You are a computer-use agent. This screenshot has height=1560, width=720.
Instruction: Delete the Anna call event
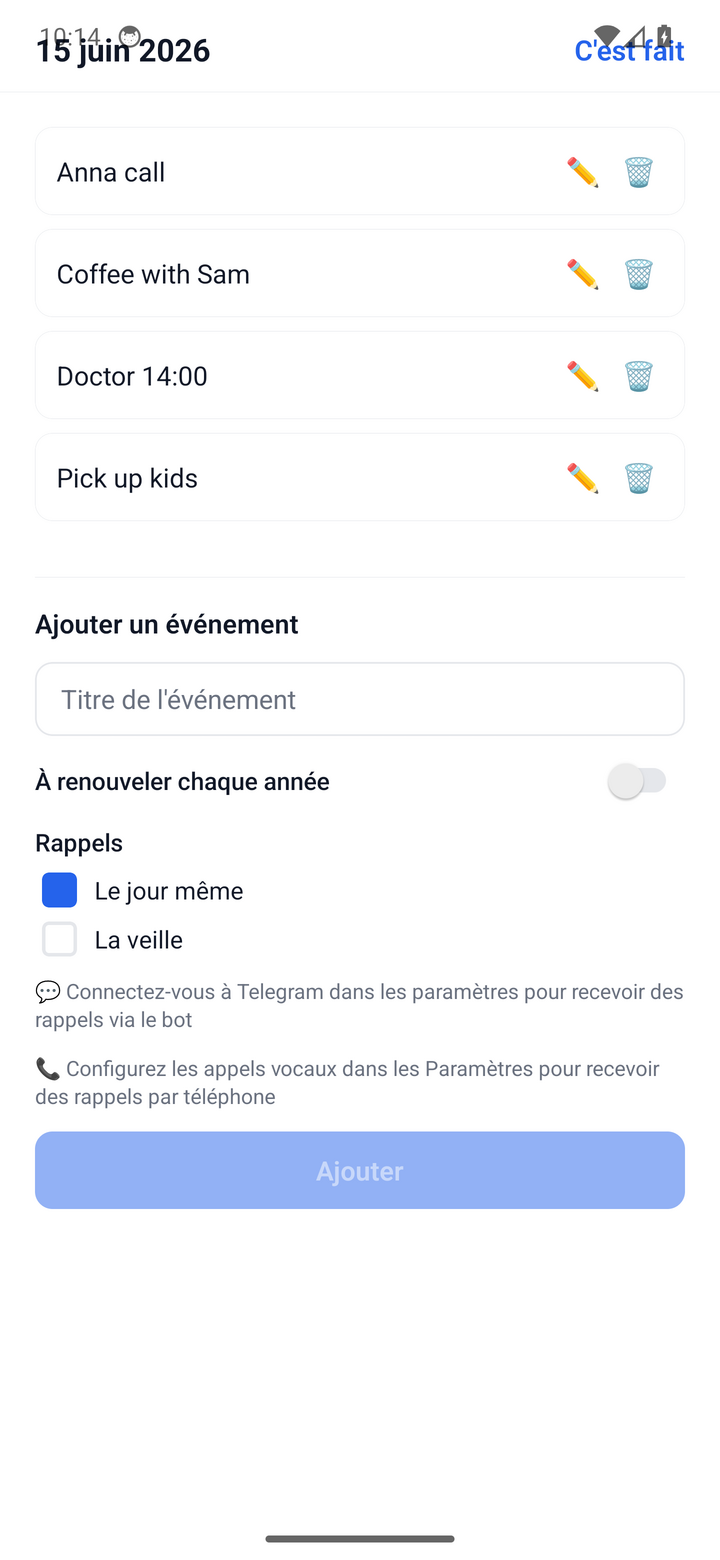tap(639, 172)
